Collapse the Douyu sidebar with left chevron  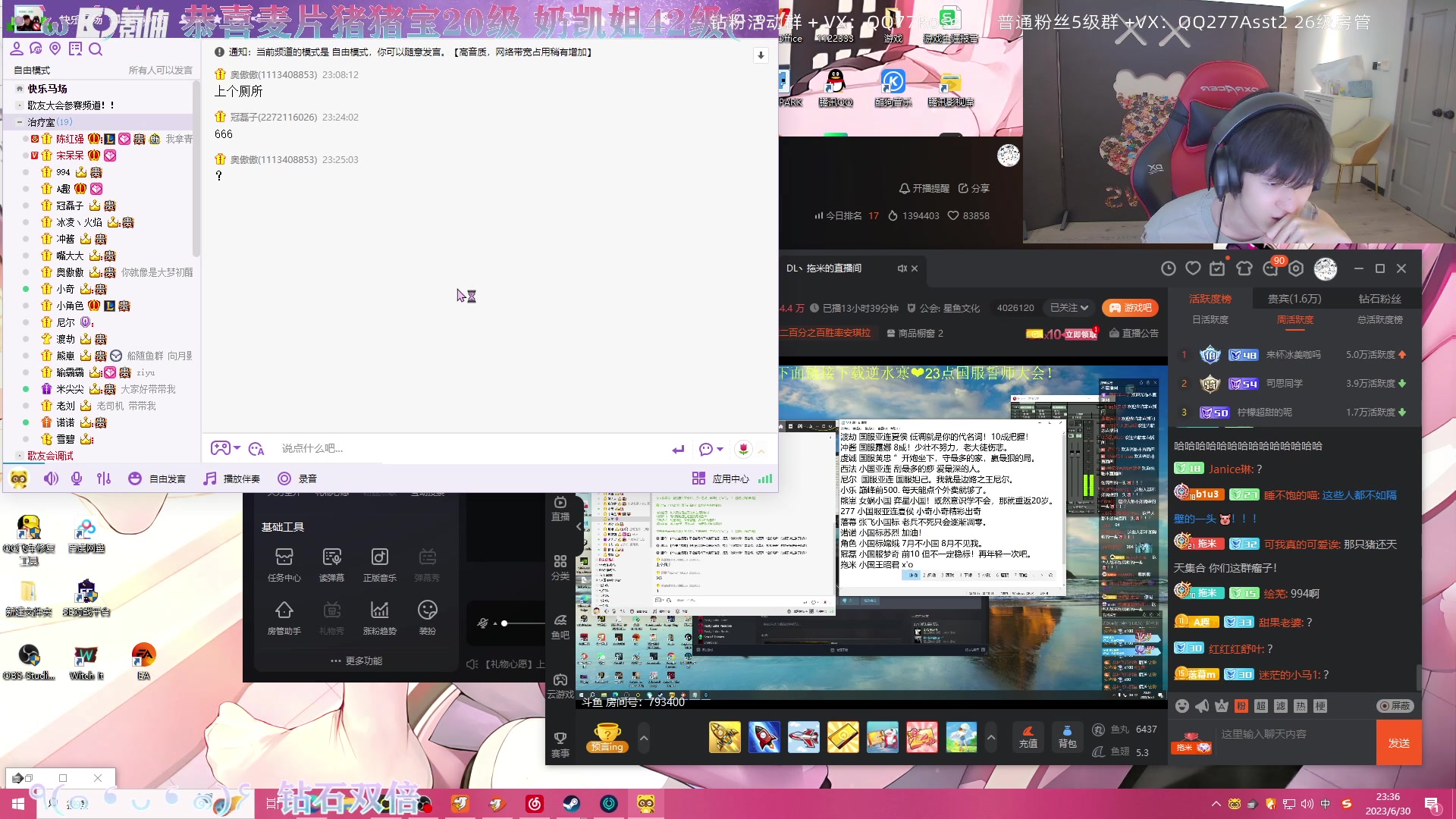pyautogui.click(x=579, y=526)
